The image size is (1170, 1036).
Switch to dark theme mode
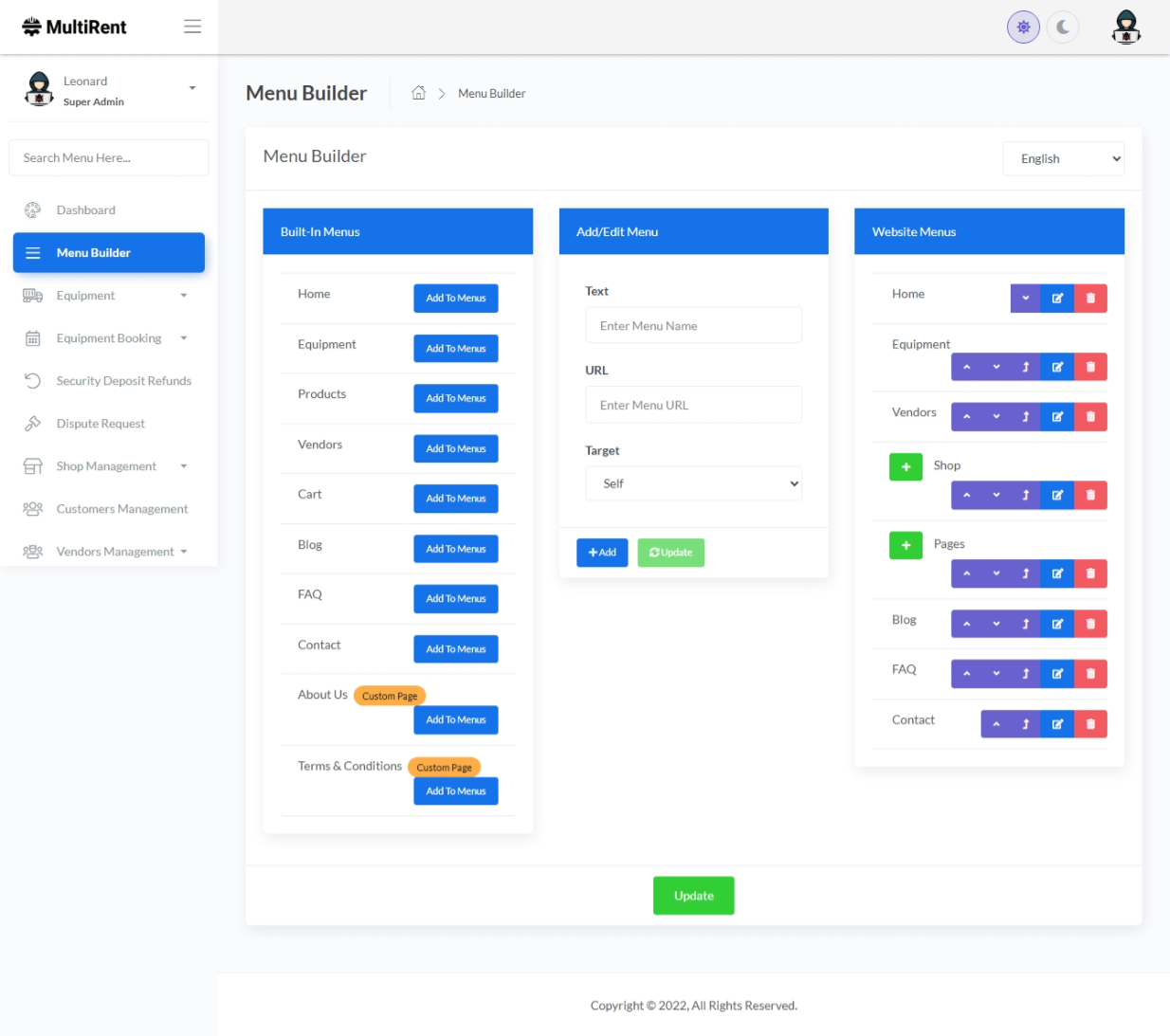(x=1063, y=27)
